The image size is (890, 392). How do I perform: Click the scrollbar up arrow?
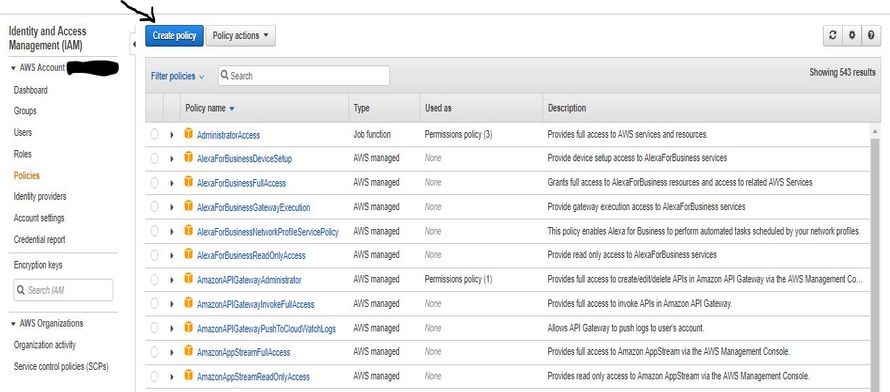[875, 131]
